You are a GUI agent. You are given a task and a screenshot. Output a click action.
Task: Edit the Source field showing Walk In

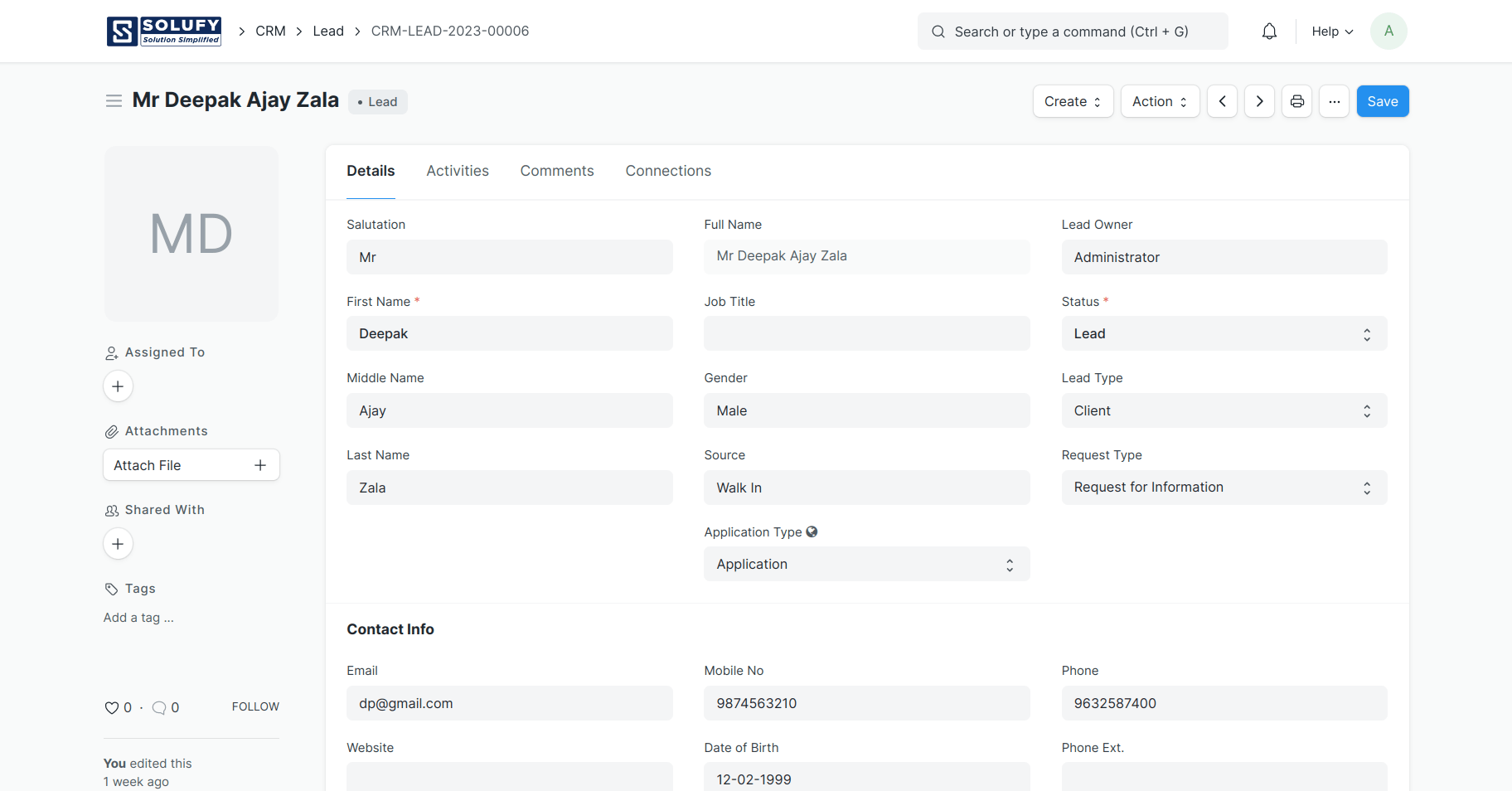point(866,488)
